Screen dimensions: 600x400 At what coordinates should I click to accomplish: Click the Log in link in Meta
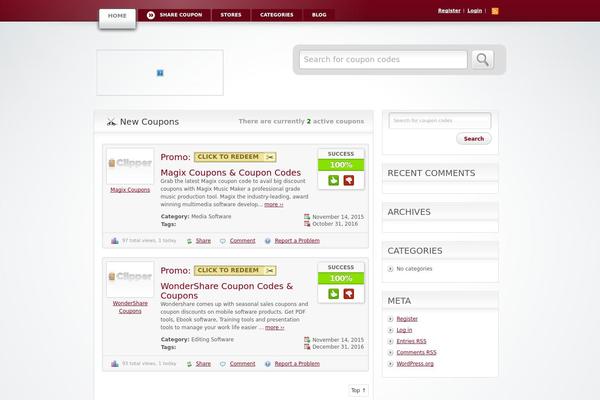click(x=404, y=330)
